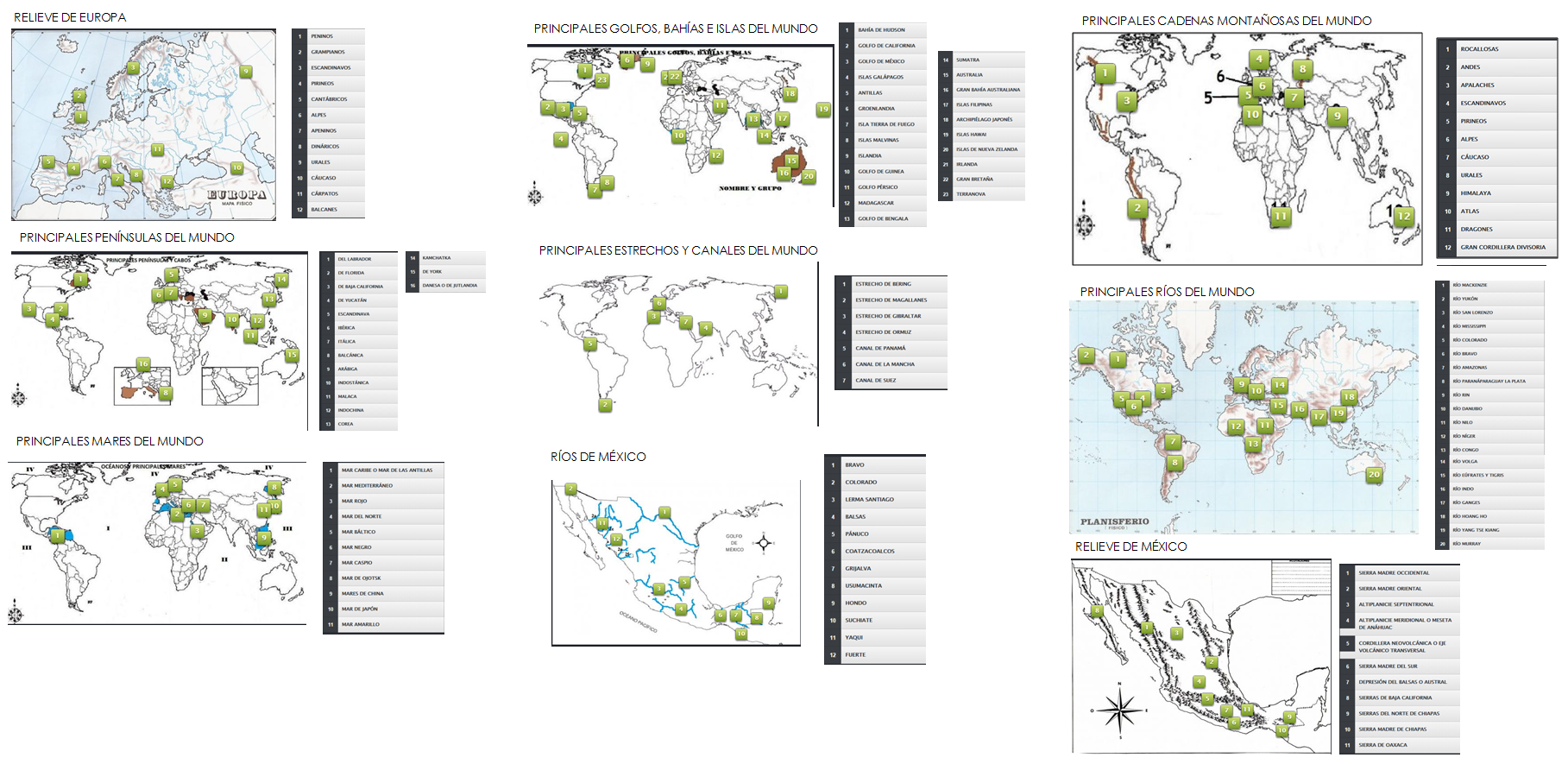Choose the "BALCANES" legend row
1568x764 pixels.
point(329,210)
